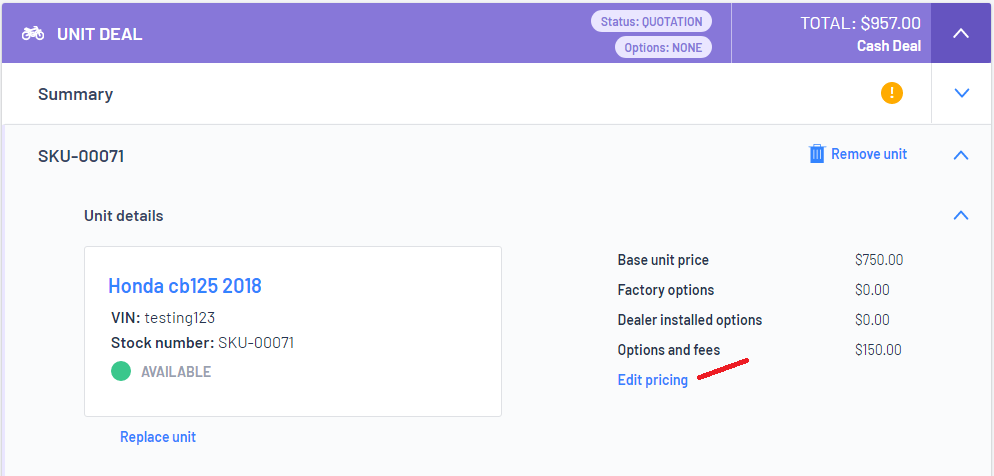
Task: Collapse the Unit Deal panel with the white chevron
Action: click(x=961, y=33)
